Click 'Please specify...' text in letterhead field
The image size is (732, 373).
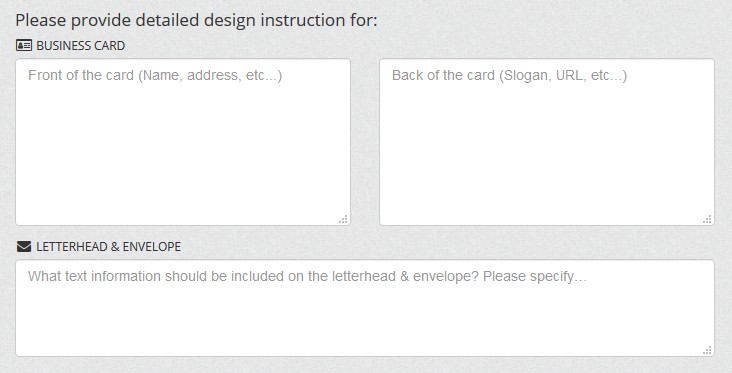click(x=535, y=276)
